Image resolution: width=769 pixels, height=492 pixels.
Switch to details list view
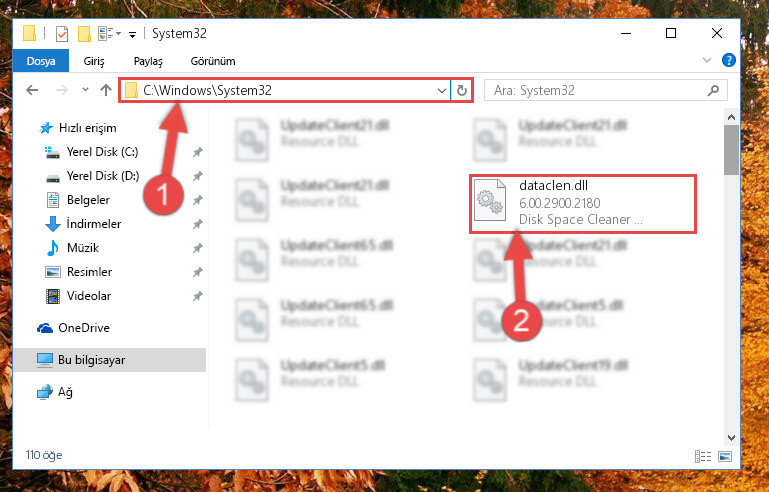703,456
